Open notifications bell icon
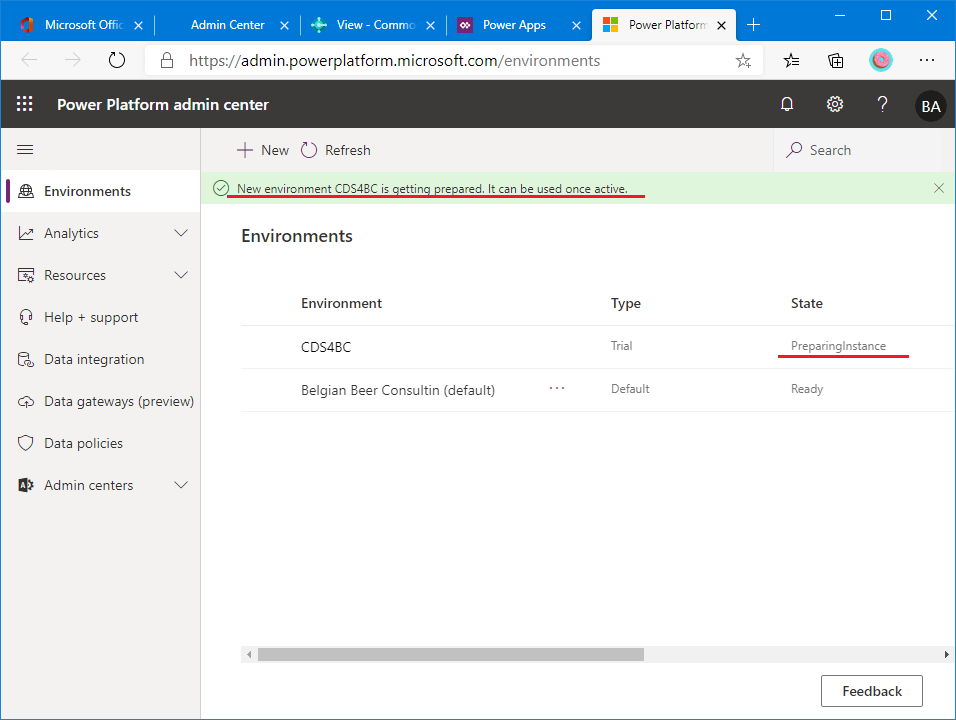Viewport: 956px width, 720px height. 787,104
